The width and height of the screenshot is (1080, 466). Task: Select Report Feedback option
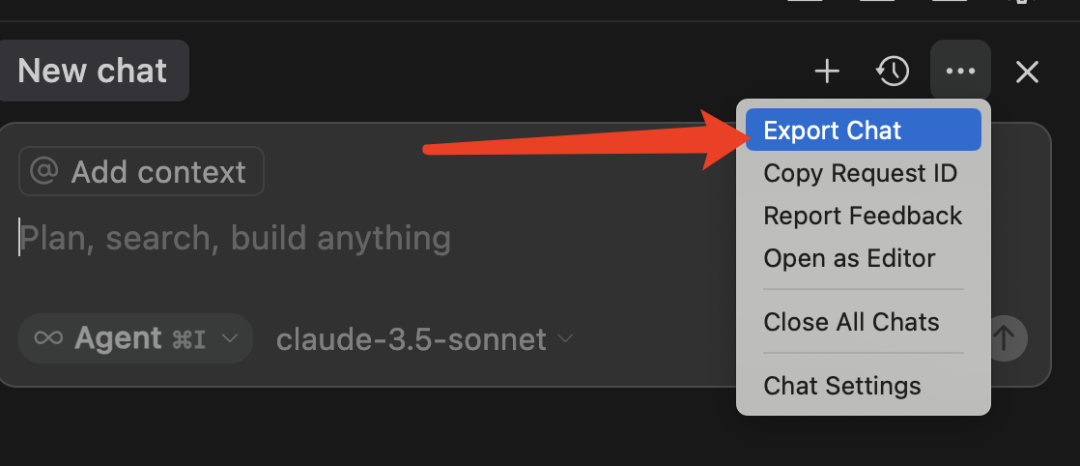[863, 215]
